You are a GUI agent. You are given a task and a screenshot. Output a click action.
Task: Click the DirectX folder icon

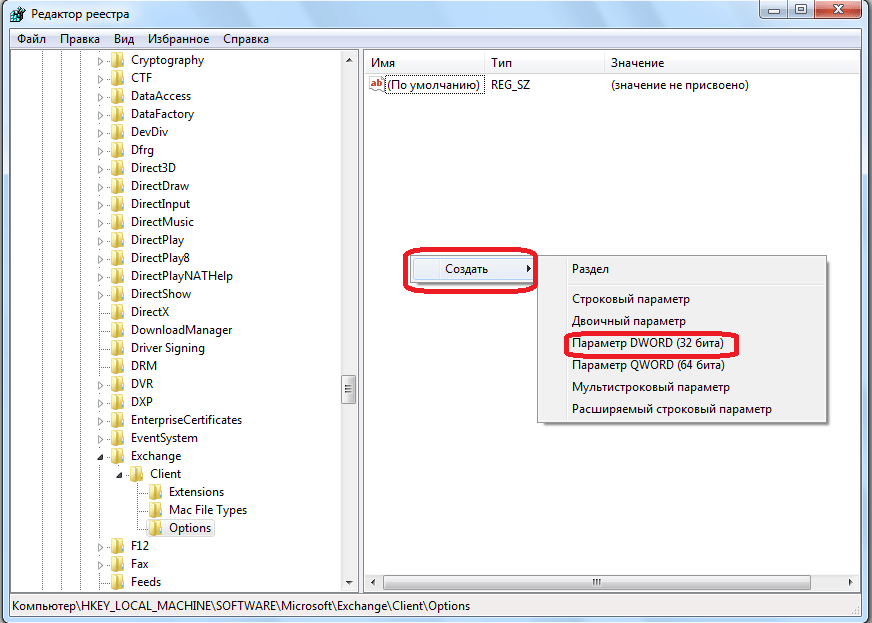[118, 312]
